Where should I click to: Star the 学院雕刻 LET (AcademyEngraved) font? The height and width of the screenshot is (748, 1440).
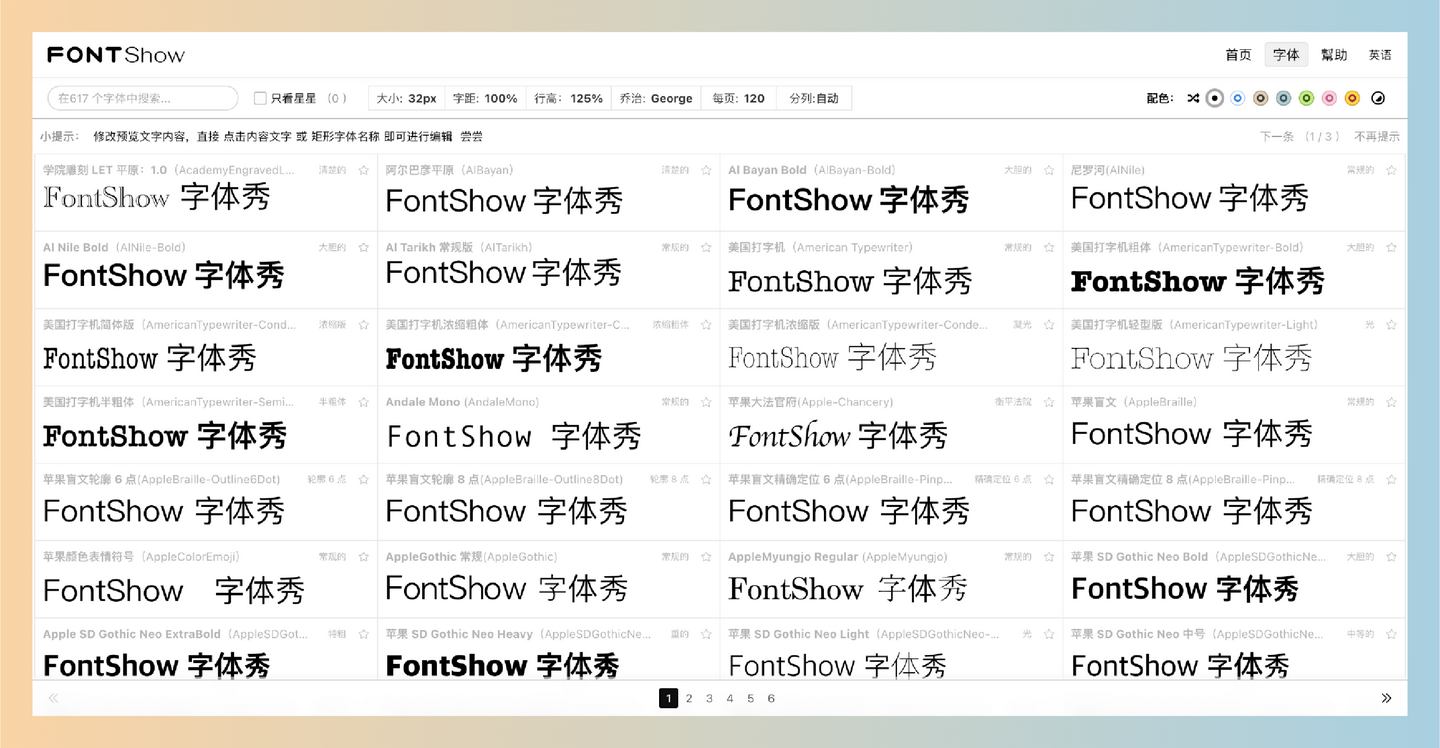363,170
